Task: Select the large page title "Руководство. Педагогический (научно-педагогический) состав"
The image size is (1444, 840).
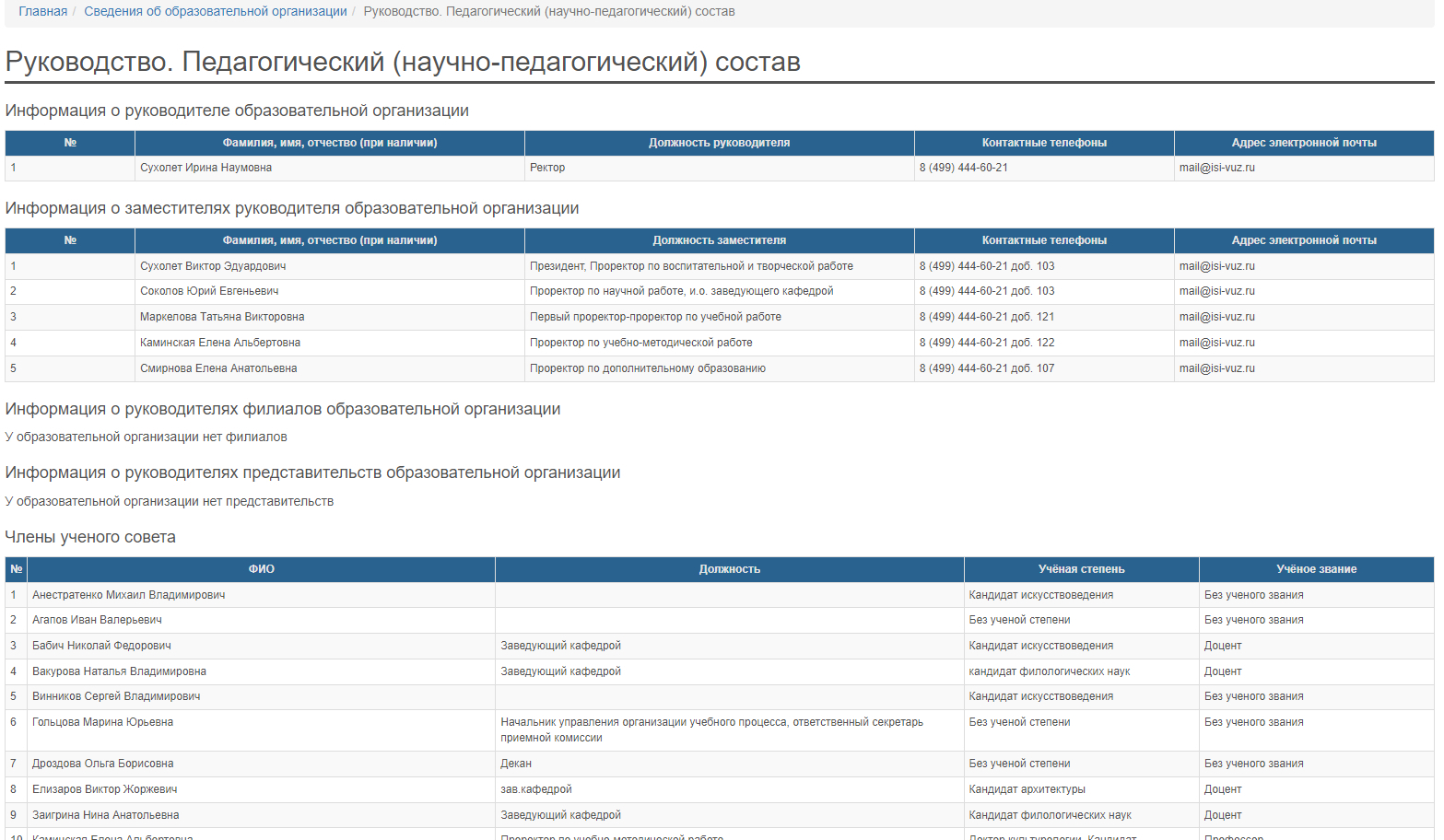Action: click(x=403, y=62)
